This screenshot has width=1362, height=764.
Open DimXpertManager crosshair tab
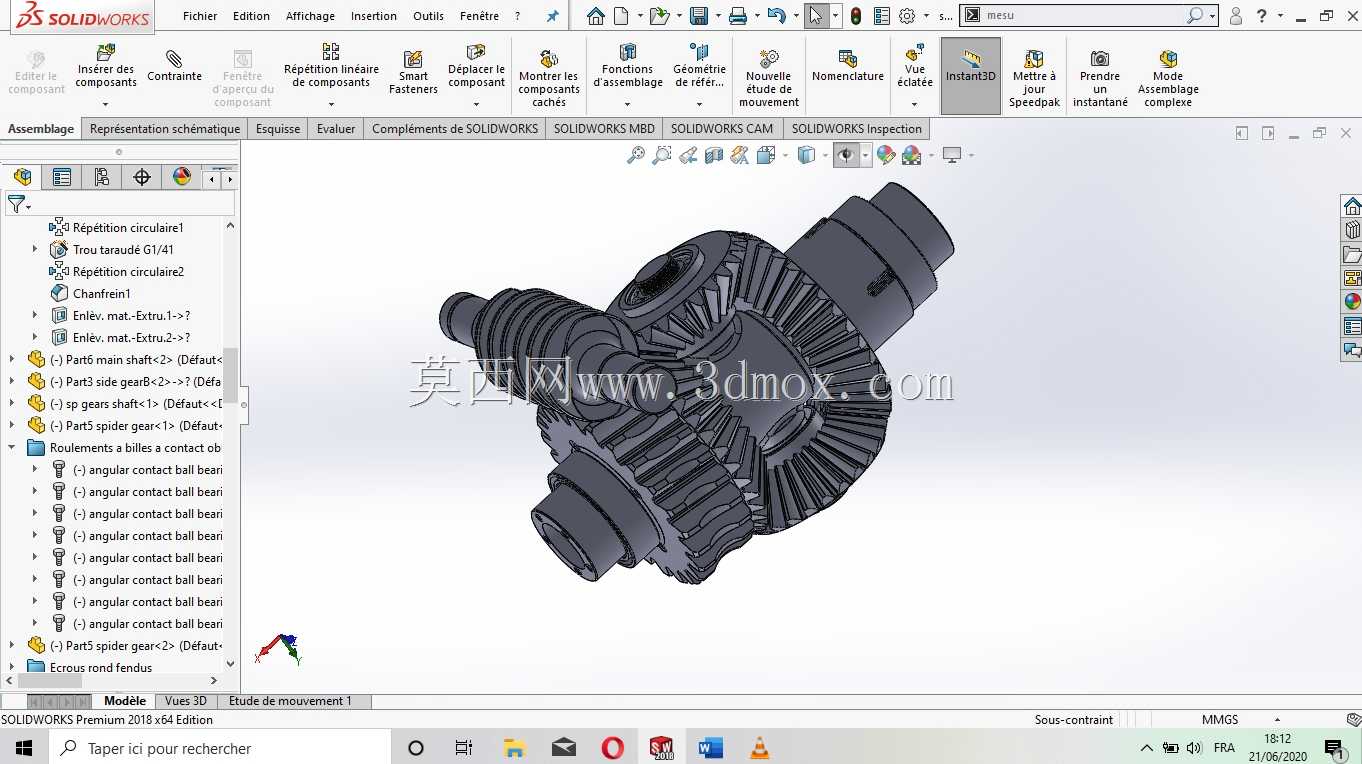[x=142, y=177]
